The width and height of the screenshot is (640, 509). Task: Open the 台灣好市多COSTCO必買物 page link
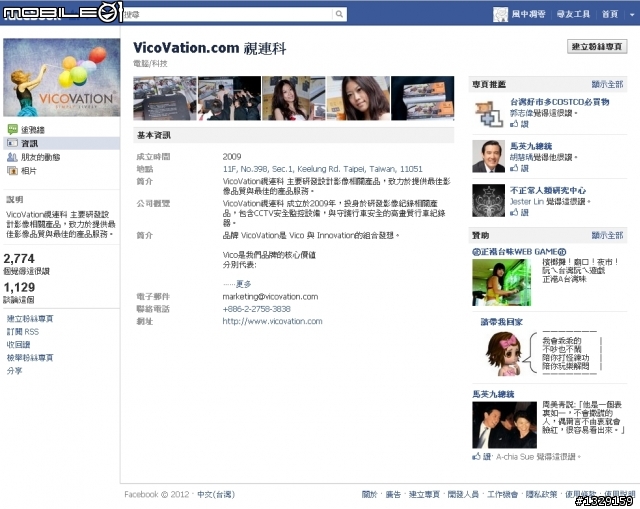coord(560,102)
